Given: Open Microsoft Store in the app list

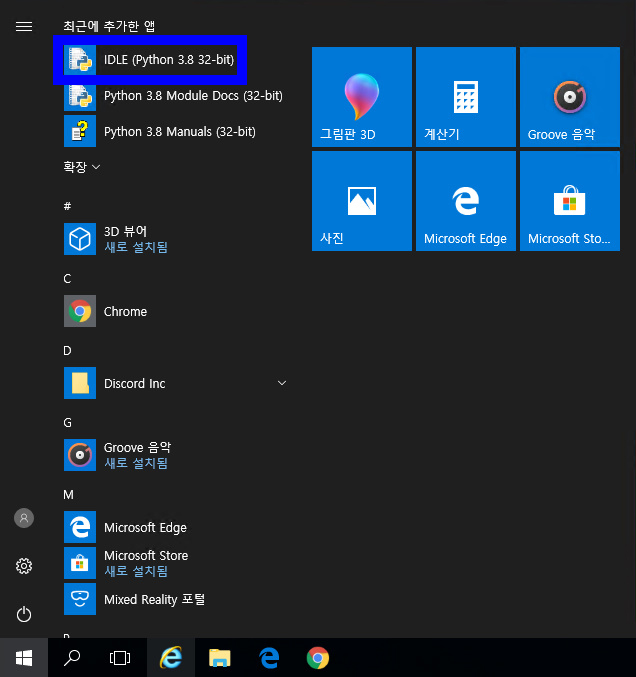Looking at the screenshot, I should click(x=174, y=563).
